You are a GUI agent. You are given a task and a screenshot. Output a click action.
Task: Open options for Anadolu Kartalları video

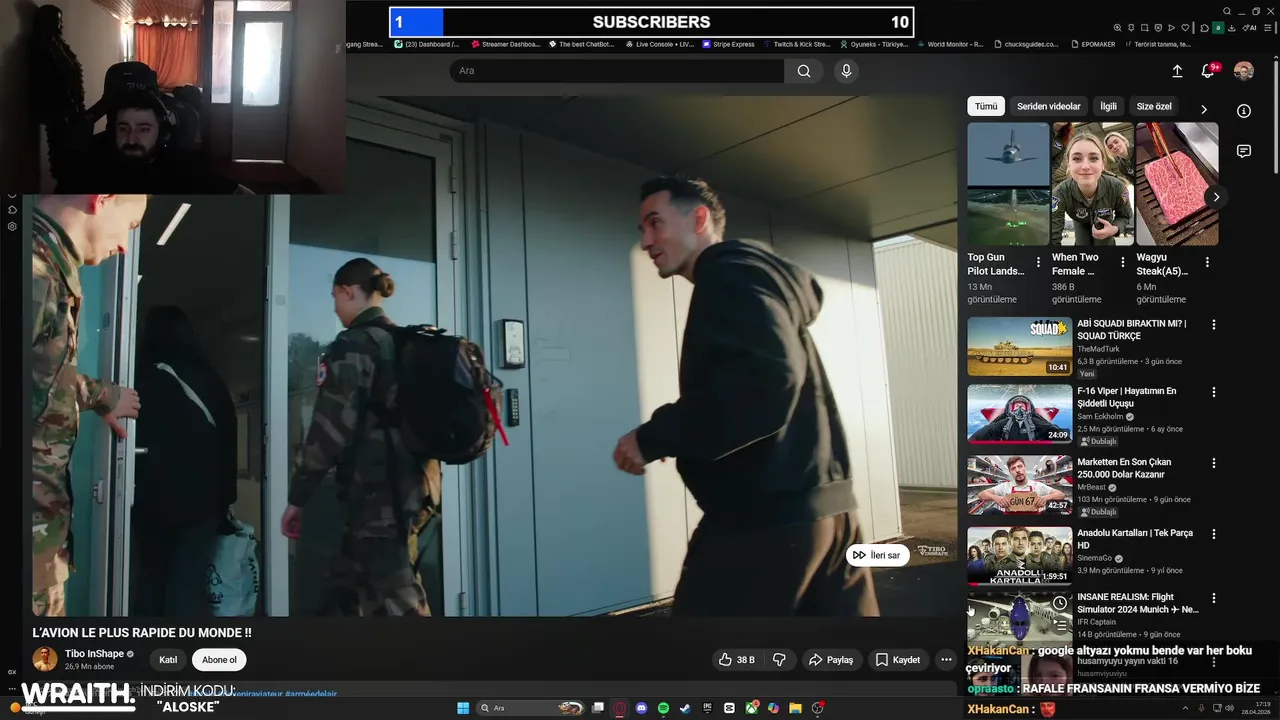pos(1214,535)
